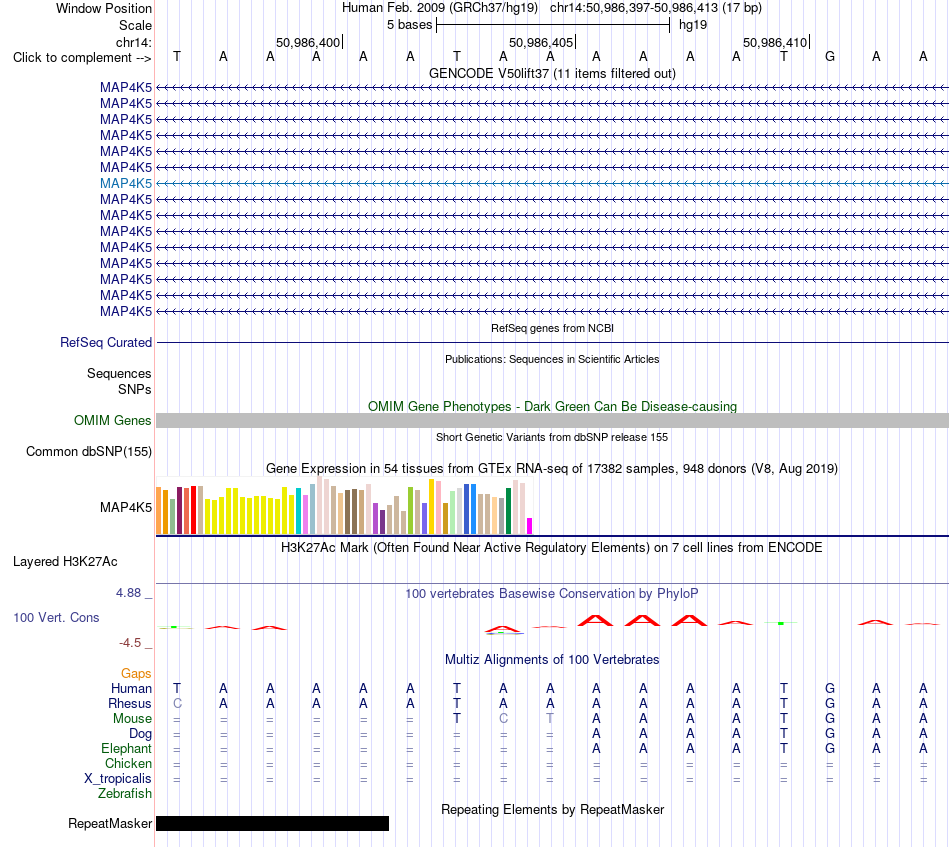Image resolution: width=950 pixels, height=847 pixels.
Task: Click the hg19 label by scale bar
Action: click(x=693, y=25)
